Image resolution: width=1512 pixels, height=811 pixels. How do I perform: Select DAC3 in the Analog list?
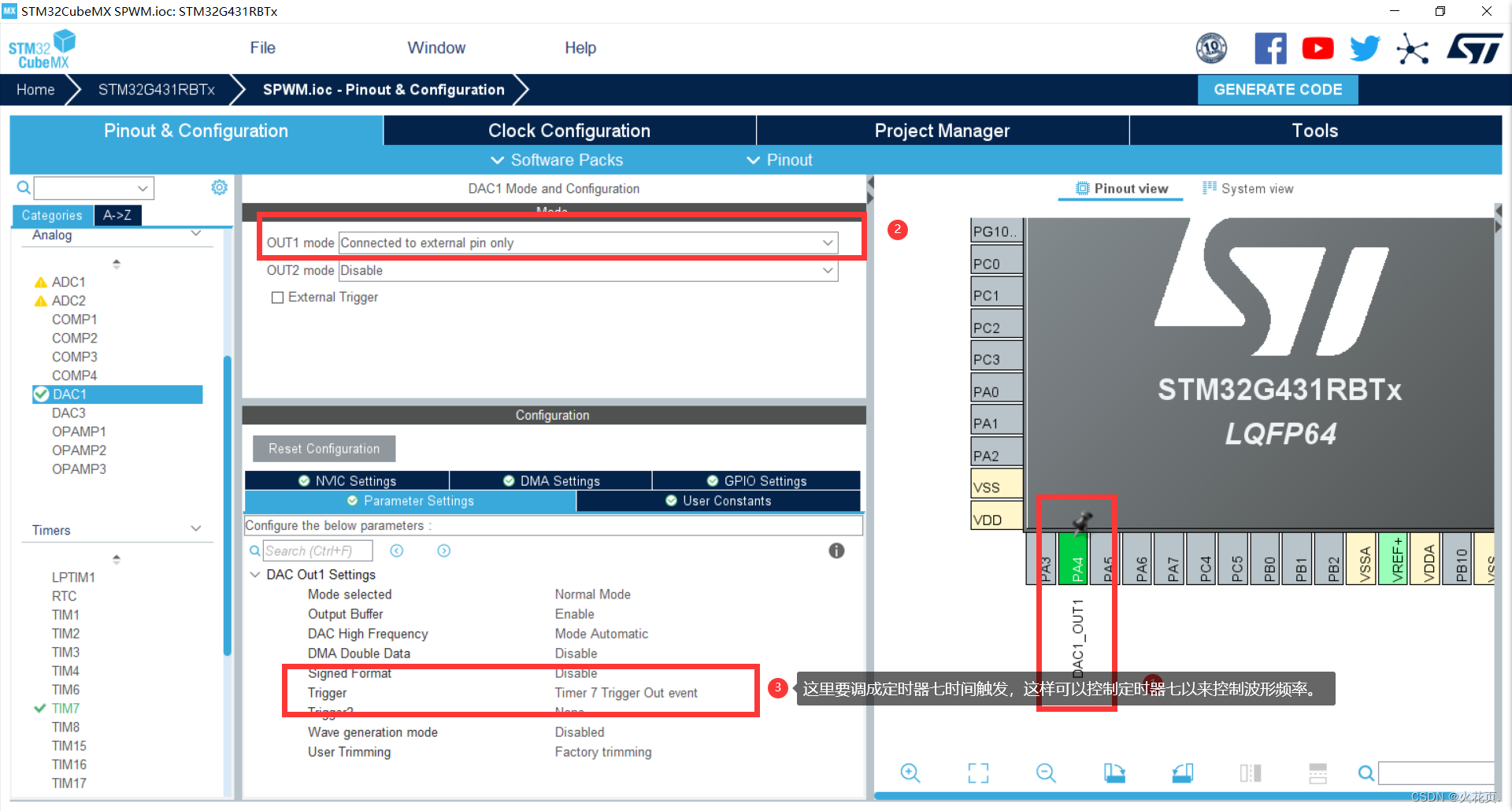coord(69,413)
